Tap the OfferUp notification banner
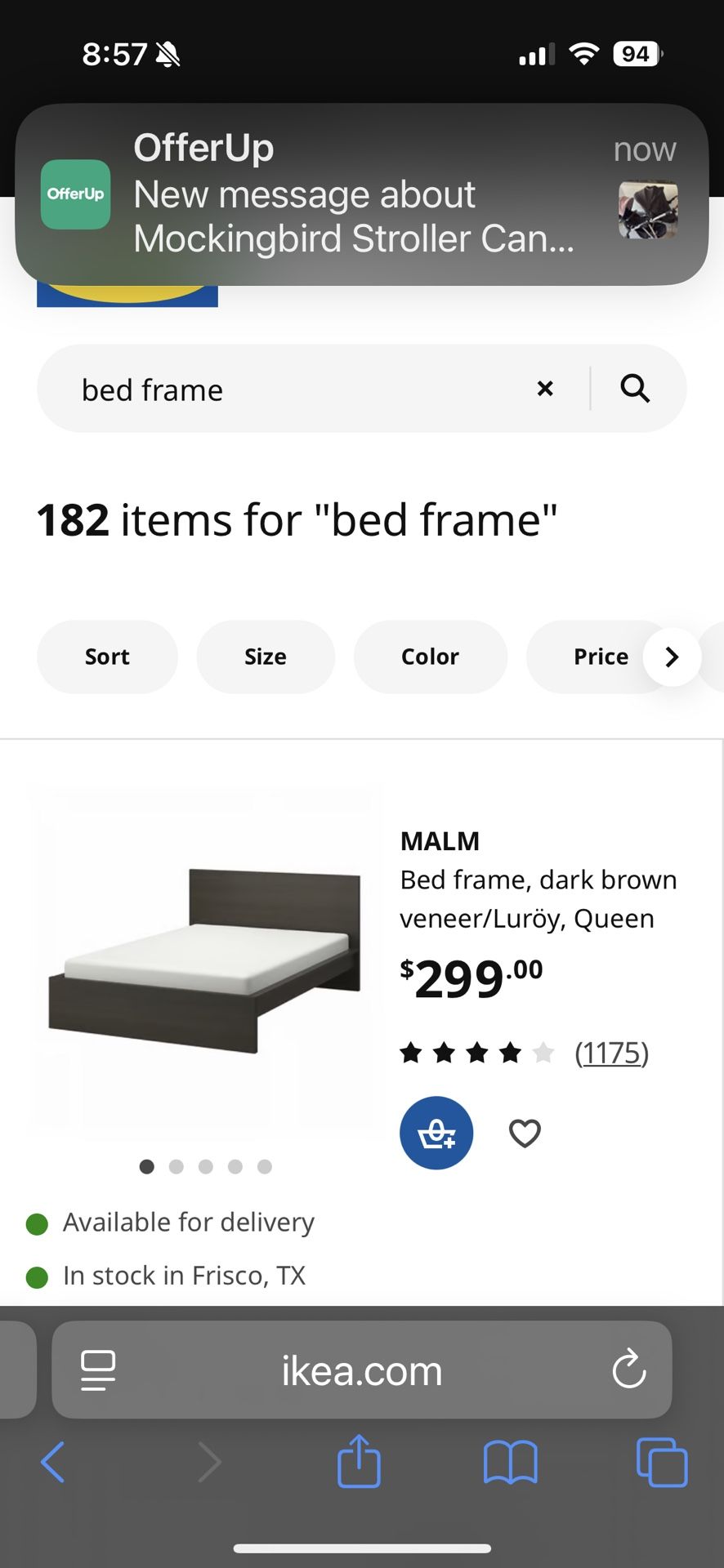 (x=362, y=194)
